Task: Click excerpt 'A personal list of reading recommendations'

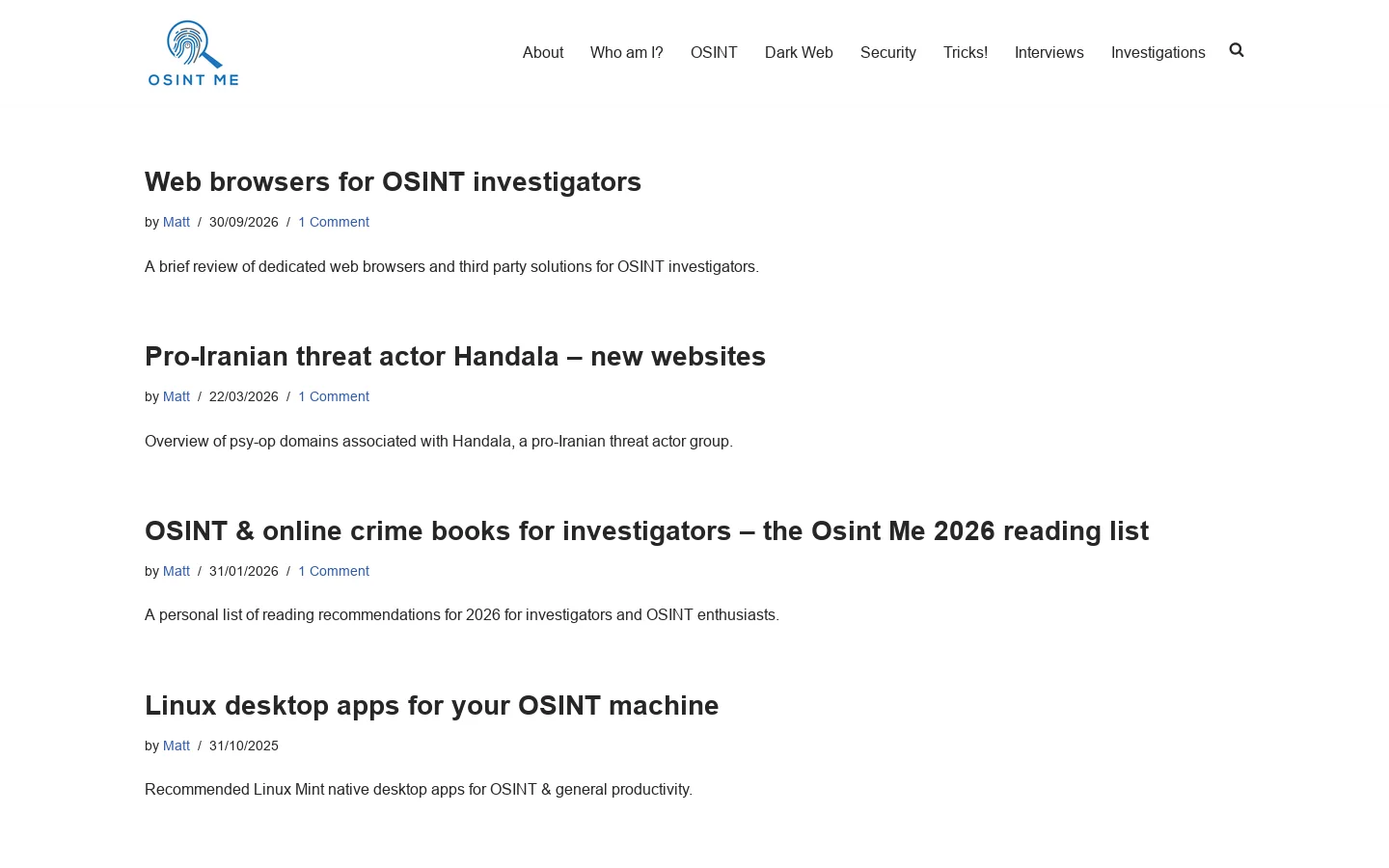Action: (x=462, y=614)
